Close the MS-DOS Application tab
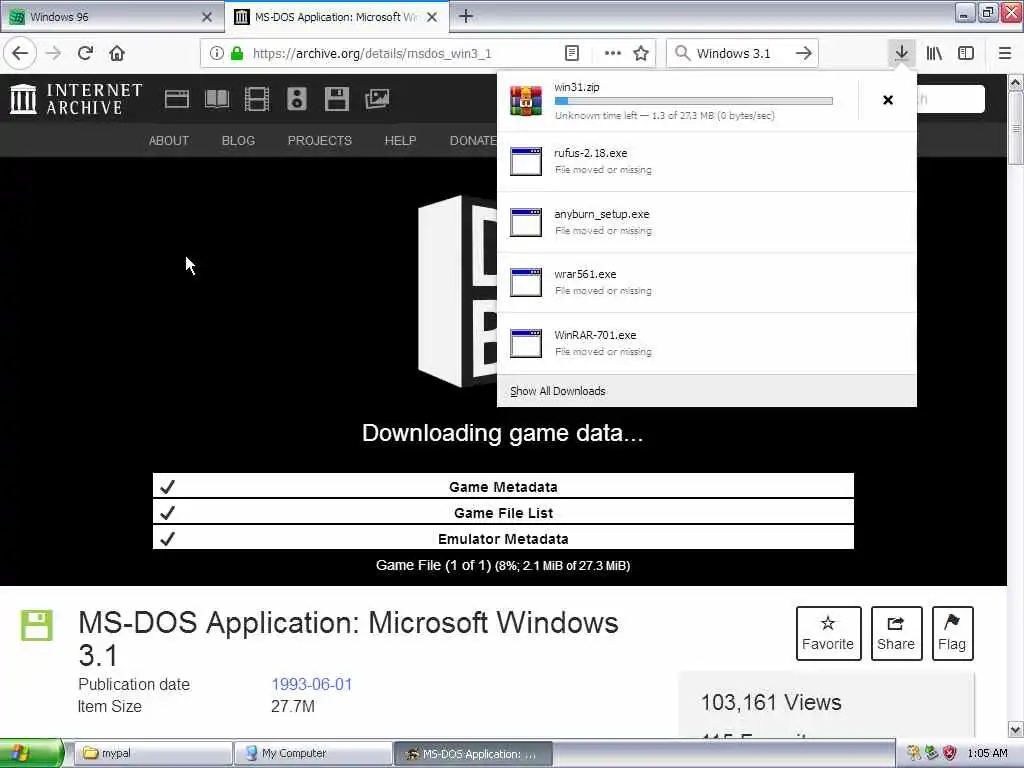Image resolution: width=1024 pixels, height=768 pixels. 432,17
